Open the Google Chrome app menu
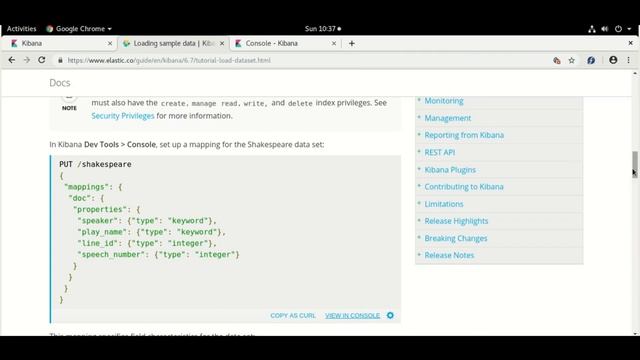The height and width of the screenshot is (360, 640). click(79, 29)
